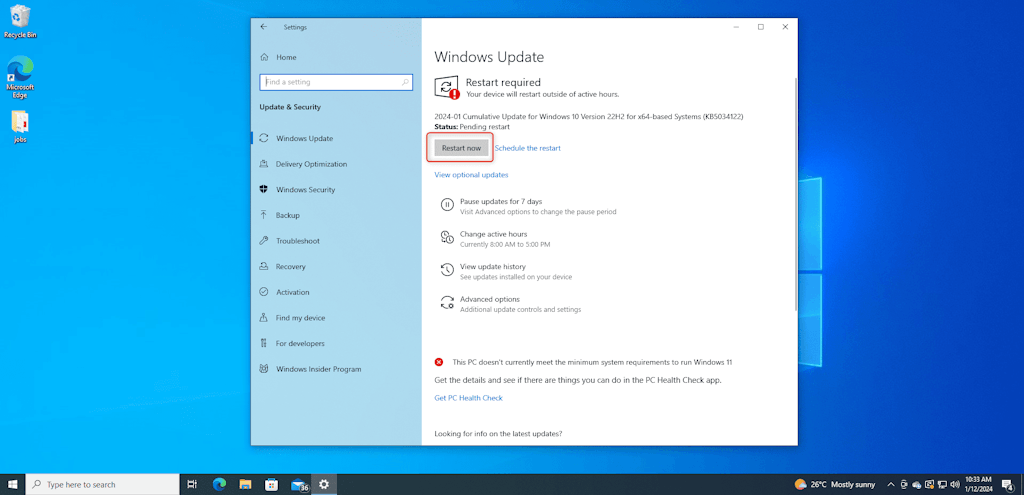Close the Settings window
This screenshot has width=1024, height=495.
(786, 27)
